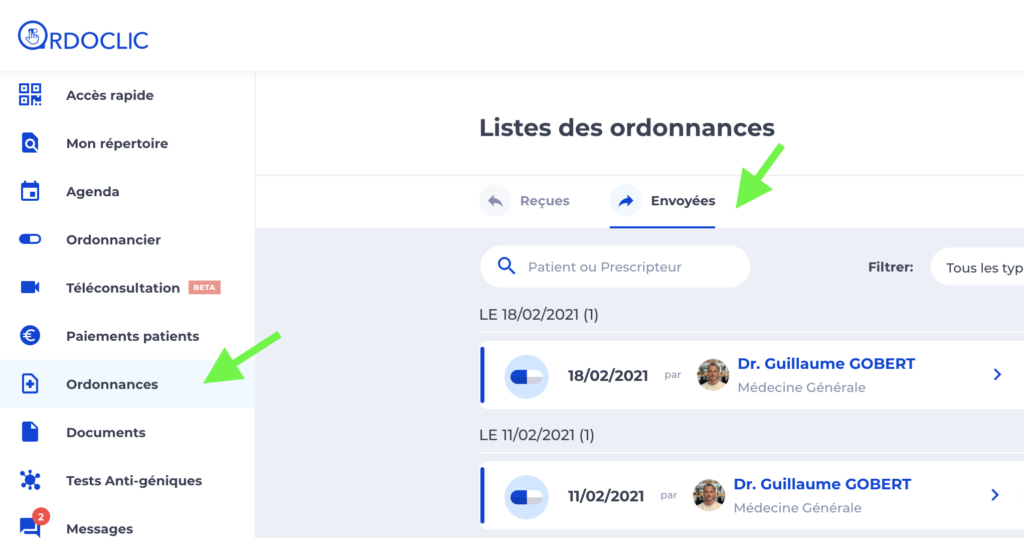The width and height of the screenshot is (1024, 538).
Task: Click the pill icon for 11/02/2021 prescription
Action: point(526,497)
